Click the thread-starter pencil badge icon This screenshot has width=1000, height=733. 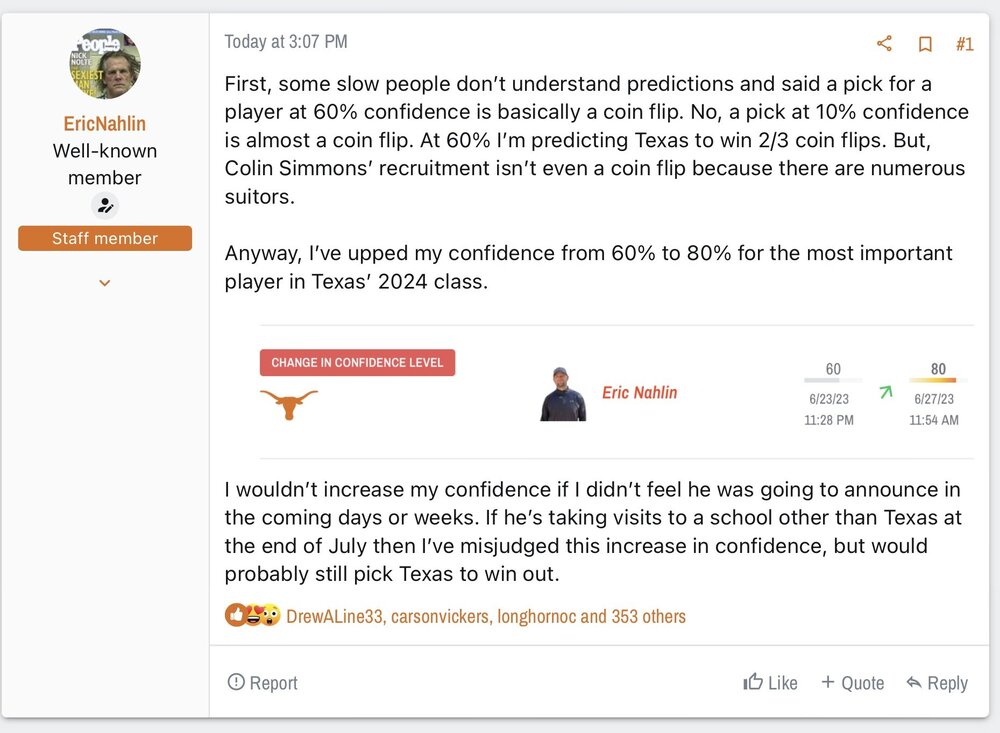[105, 206]
